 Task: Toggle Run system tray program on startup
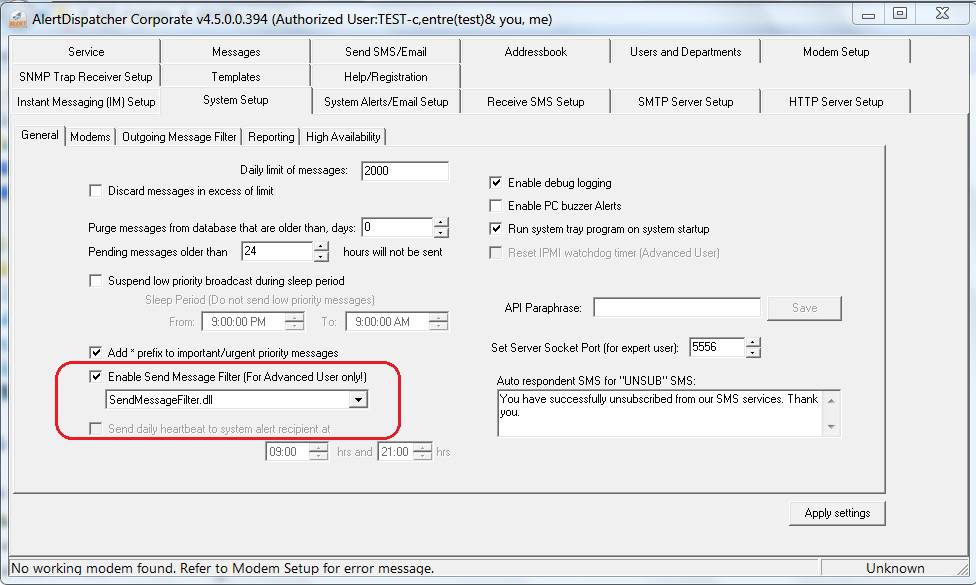pos(496,228)
